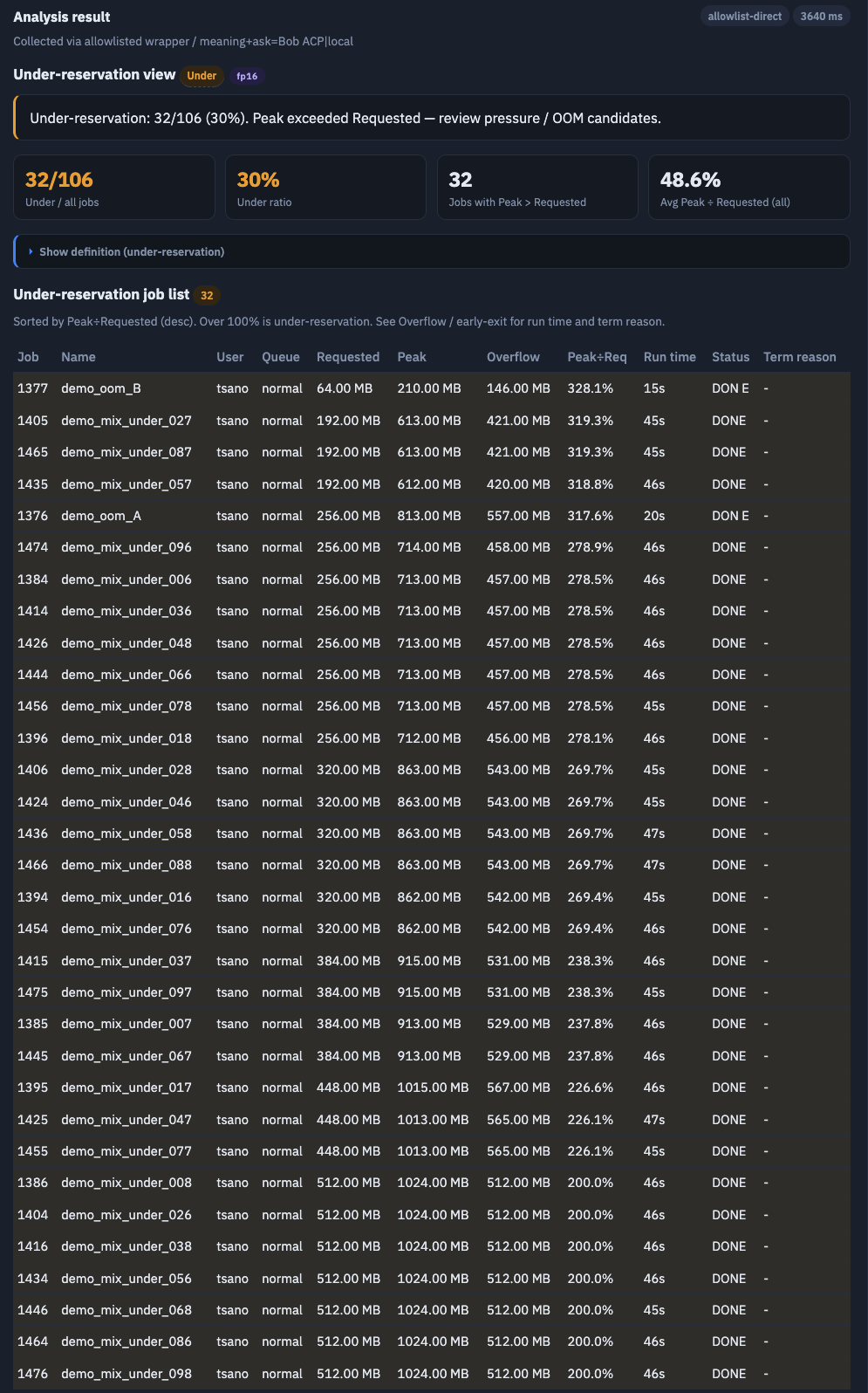
Task: Select the demo_mix_under_096 job name
Action: (x=126, y=547)
